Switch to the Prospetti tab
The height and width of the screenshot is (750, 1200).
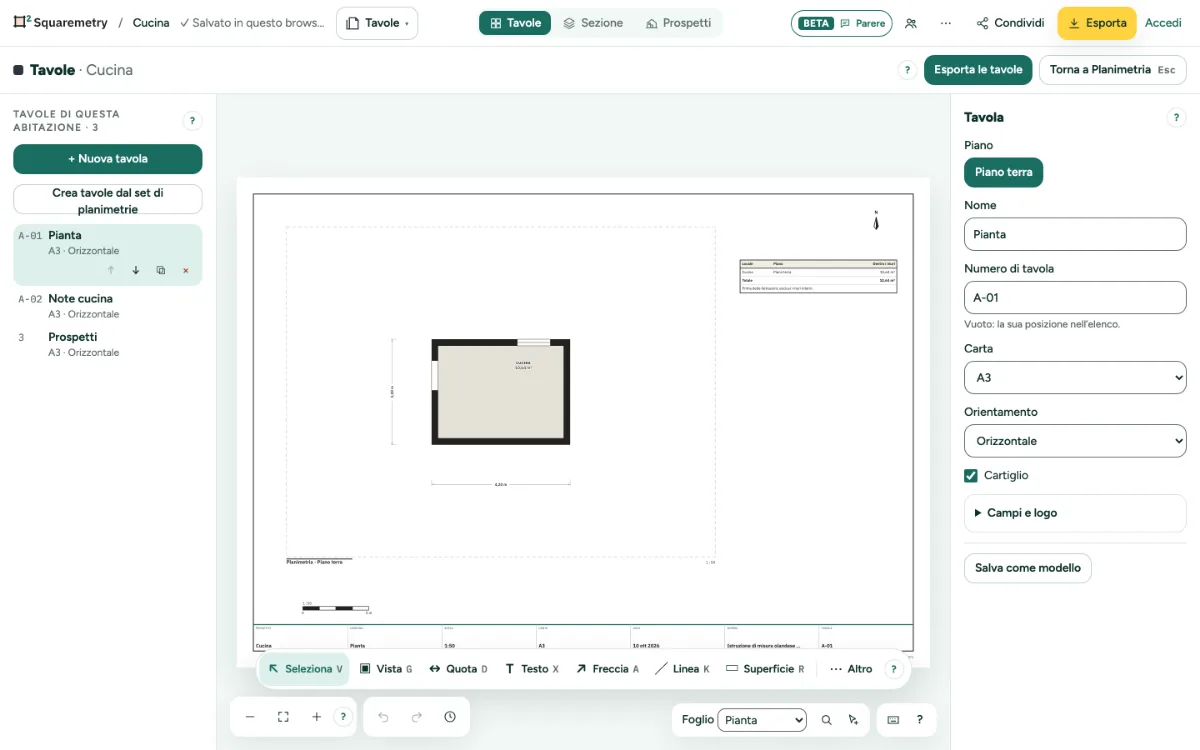[x=678, y=23]
